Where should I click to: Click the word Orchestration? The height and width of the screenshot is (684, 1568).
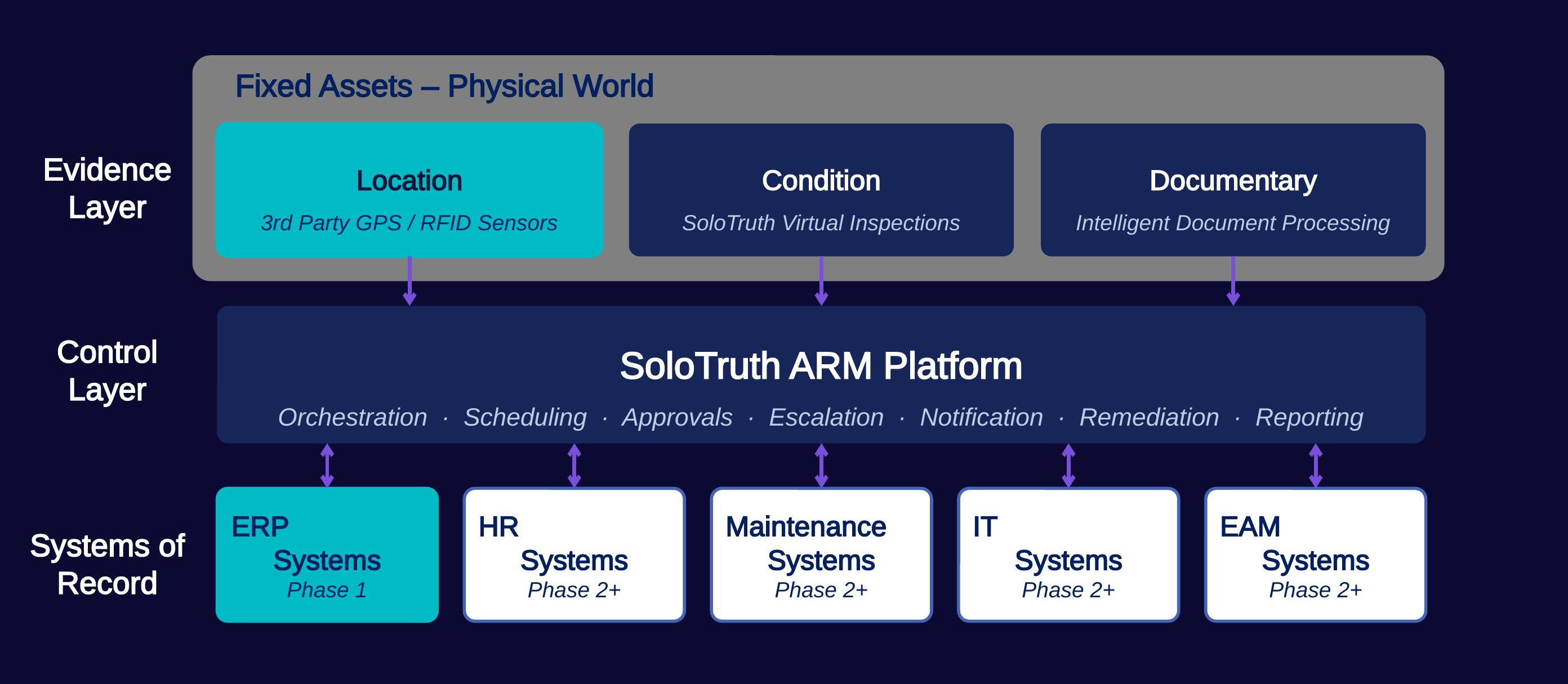click(x=353, y=418)
